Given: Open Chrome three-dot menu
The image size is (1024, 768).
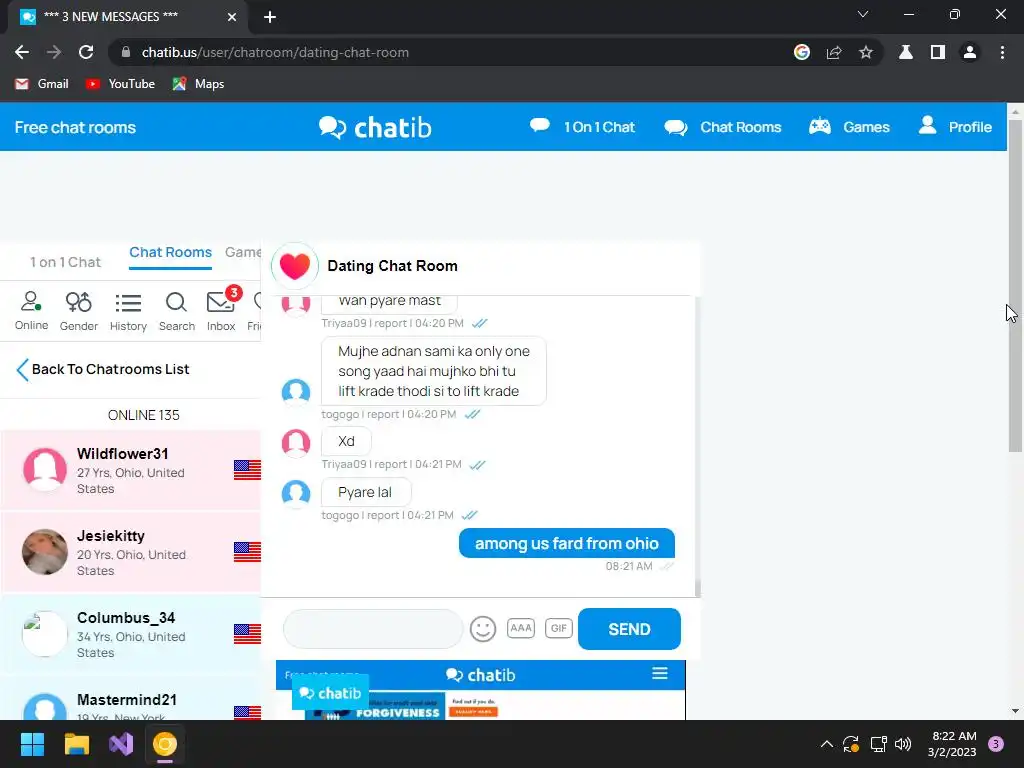Looking at the screenshot, I should tap(1002, 52).
